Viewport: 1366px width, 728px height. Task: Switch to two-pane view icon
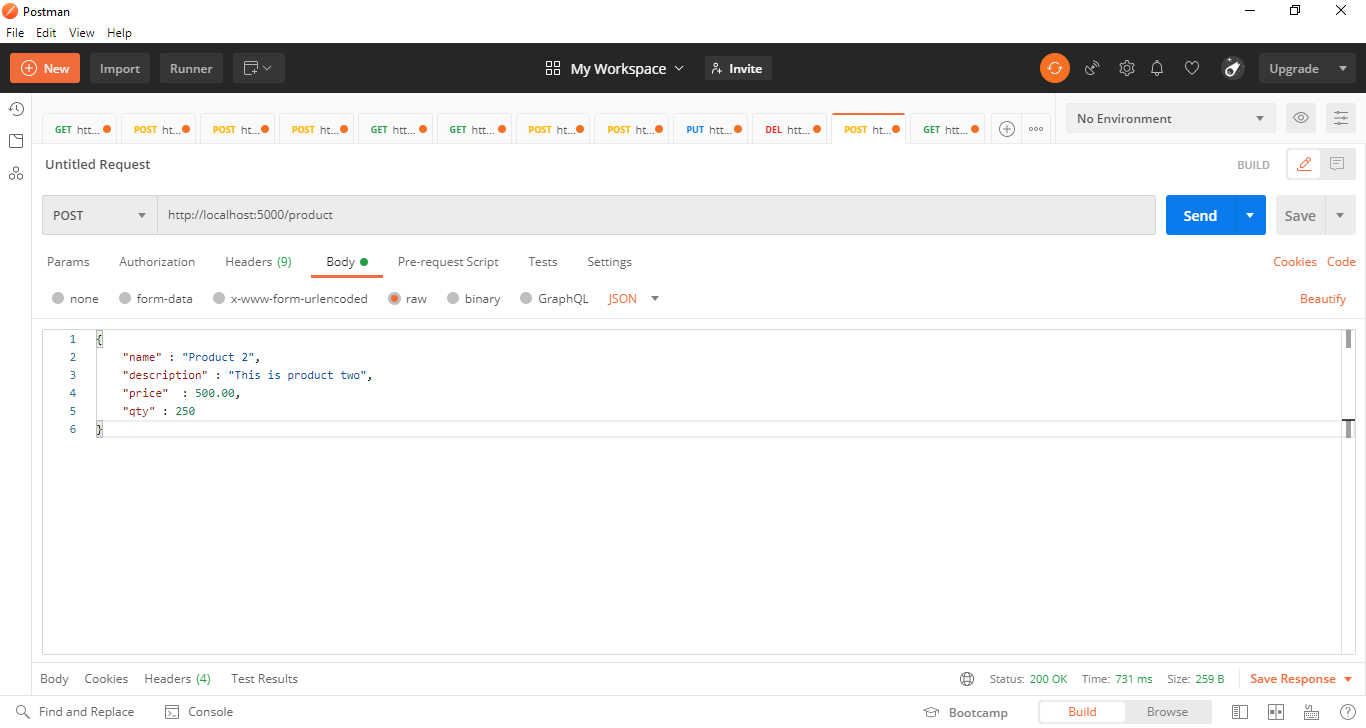coord(1276,712)
